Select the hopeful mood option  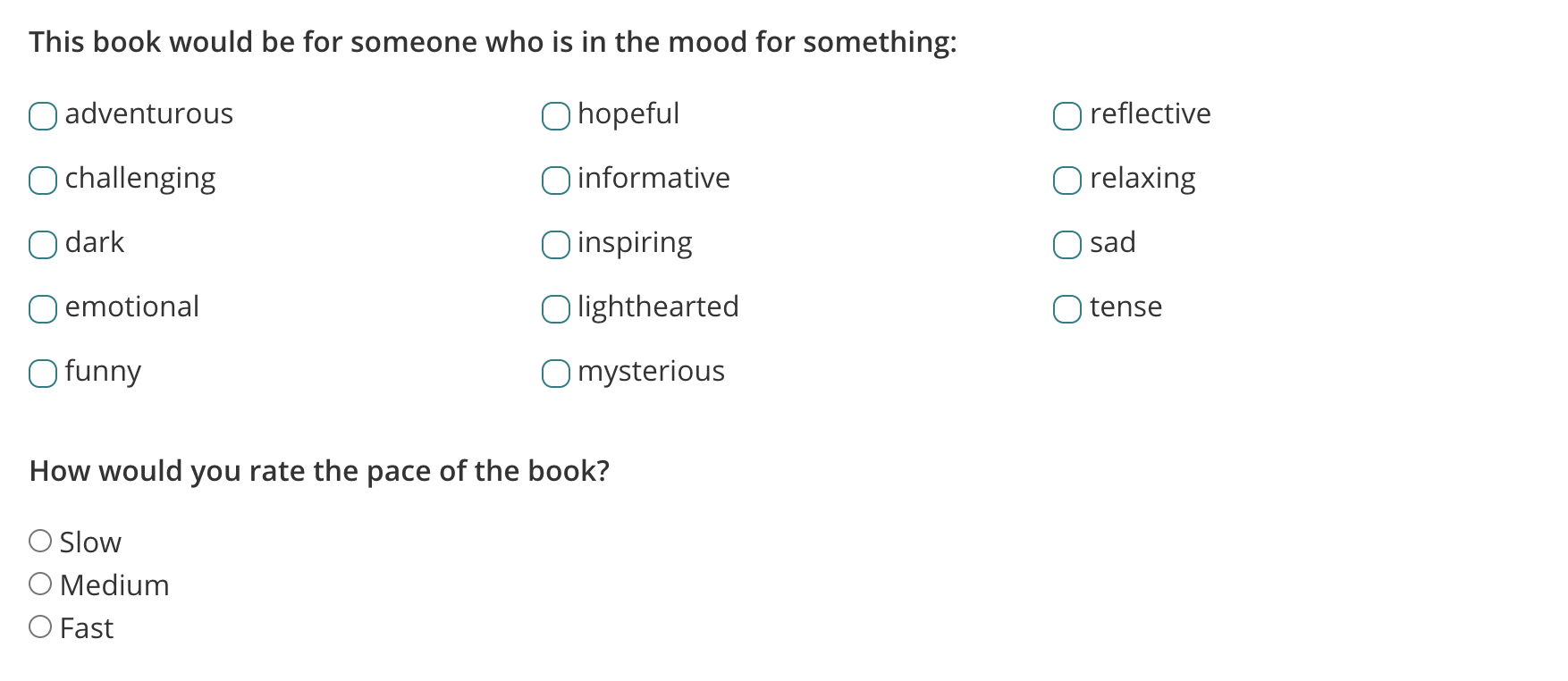click(555, 116)
